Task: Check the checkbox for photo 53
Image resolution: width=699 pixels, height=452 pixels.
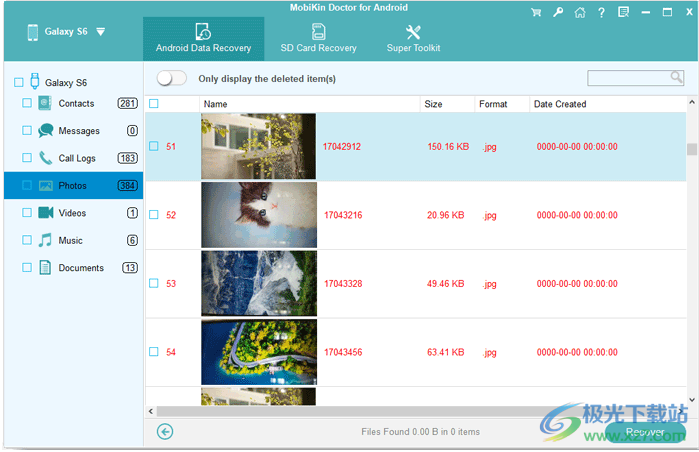Action: (x=154, y=284)
